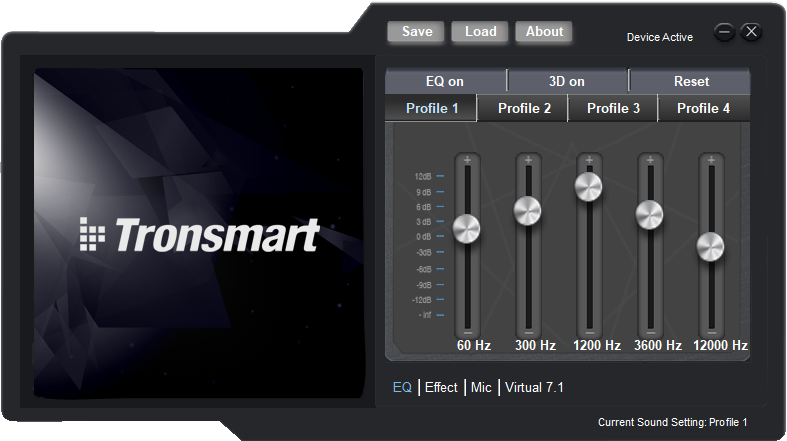Click the 1200 Hz slider knob
The width and height of the screenshot is (787, 441).
point(589,186)
